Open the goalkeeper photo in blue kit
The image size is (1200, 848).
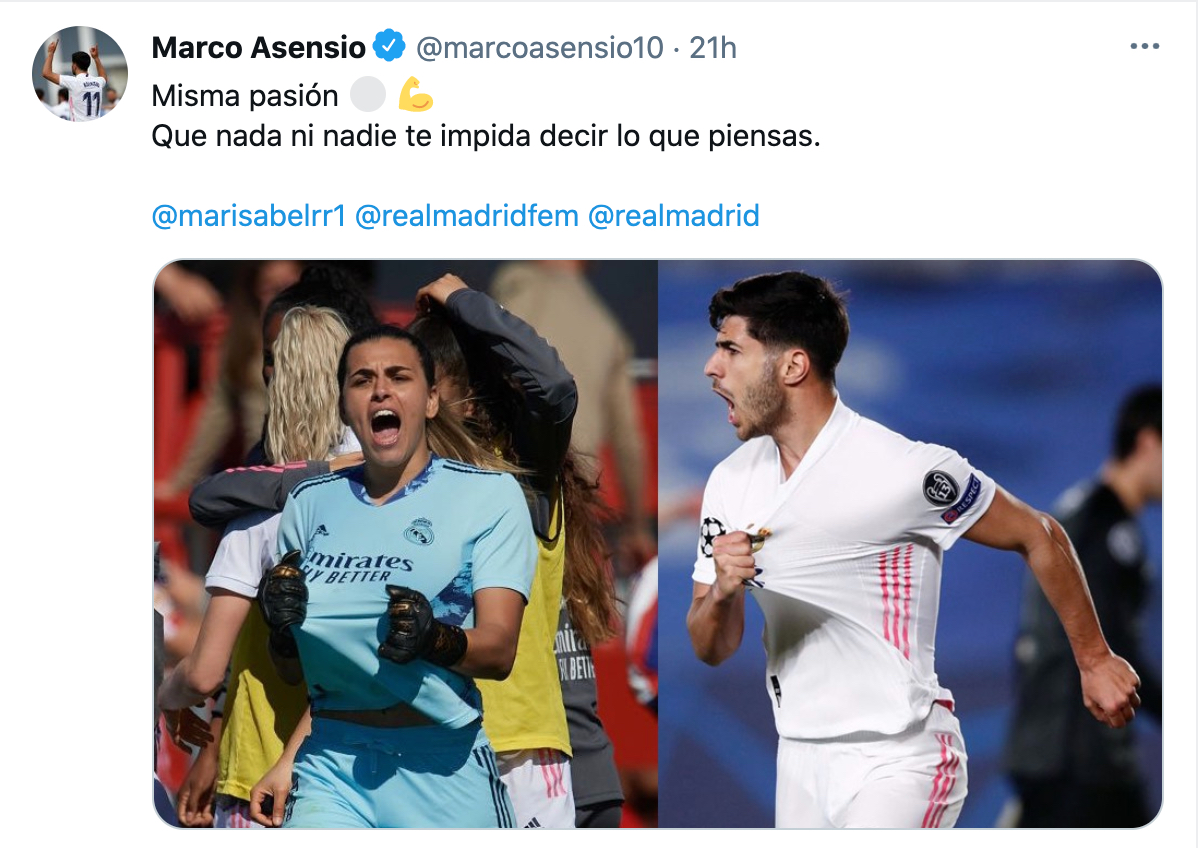click(406, 544)
